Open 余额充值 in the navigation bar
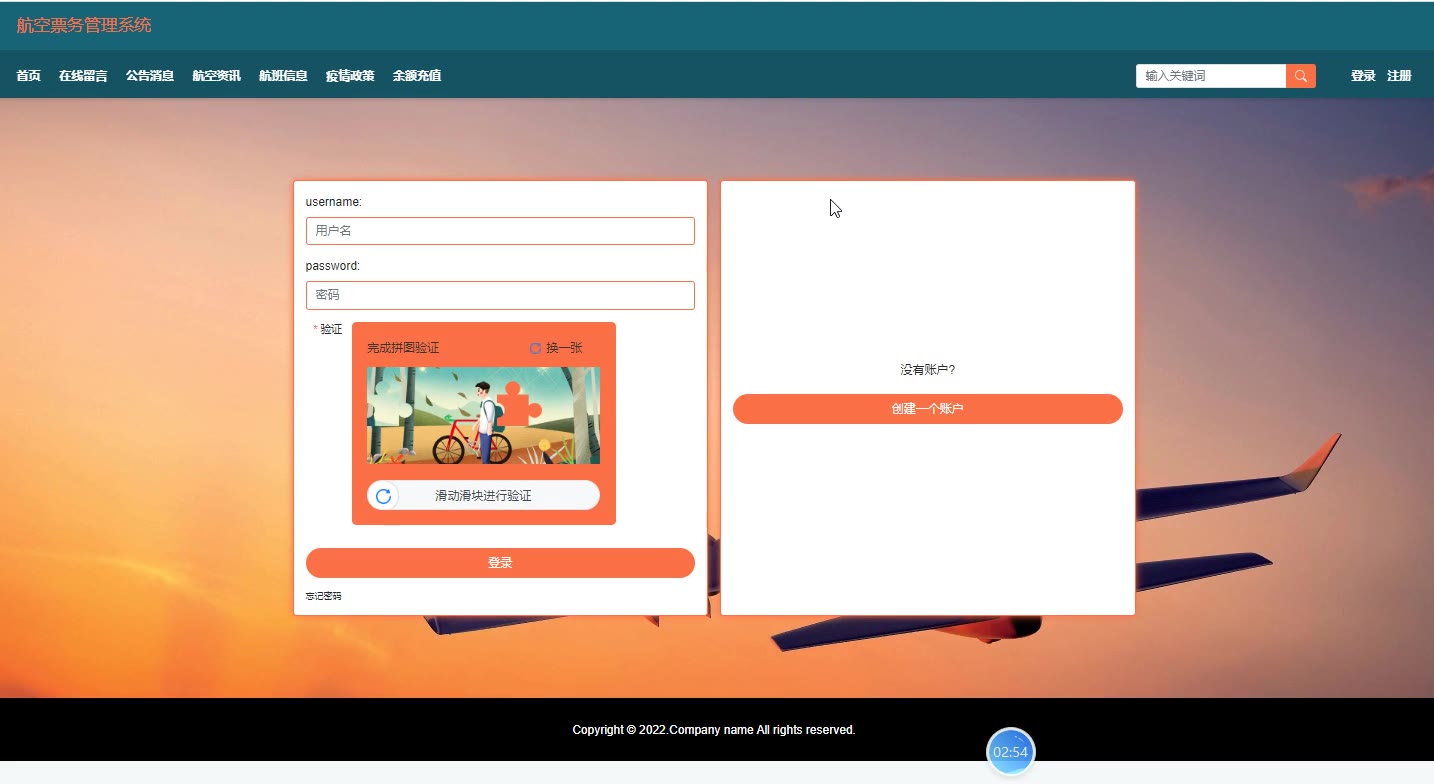 (x=417, y=76)
